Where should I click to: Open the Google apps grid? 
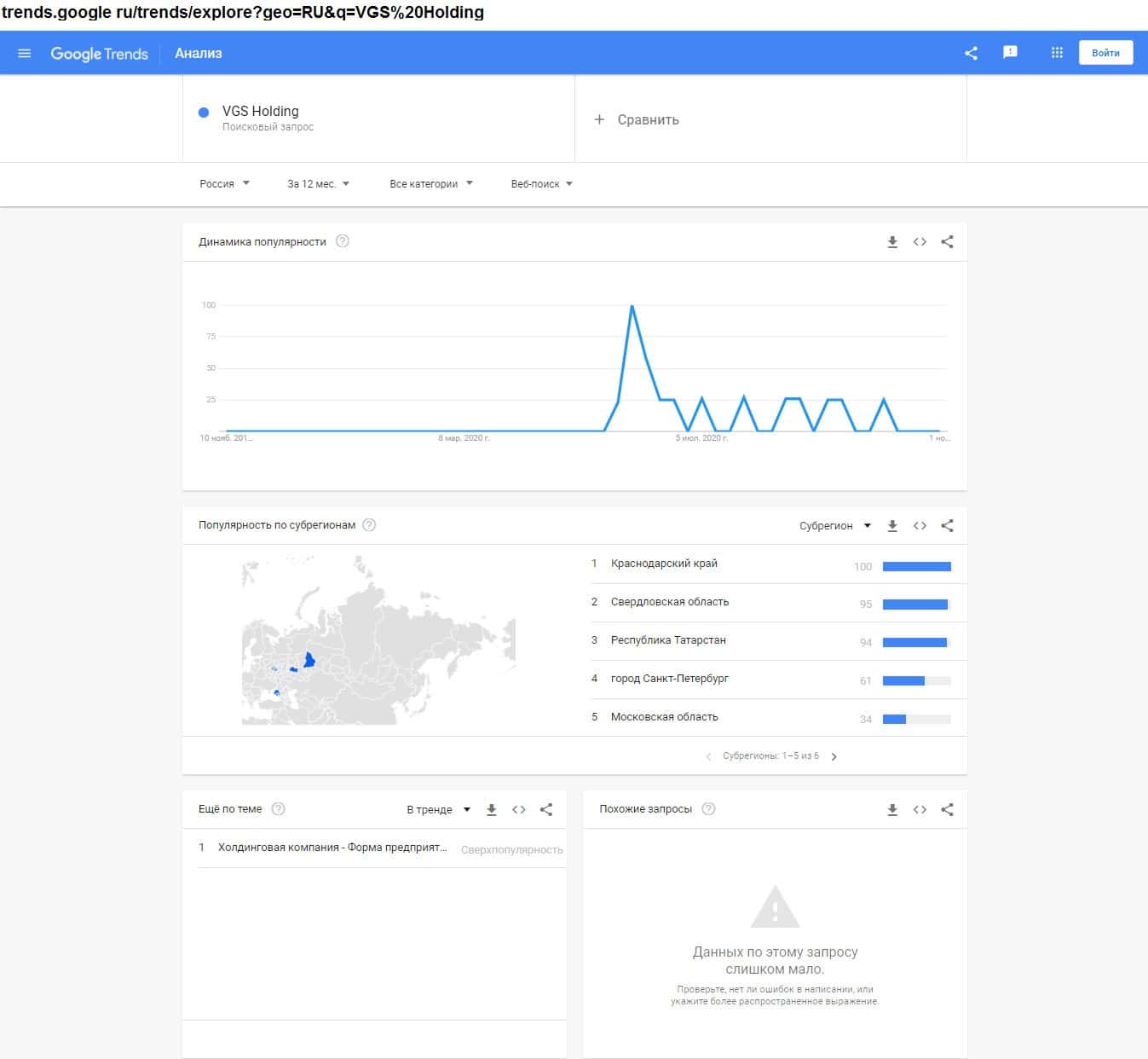coord(1057,53)
